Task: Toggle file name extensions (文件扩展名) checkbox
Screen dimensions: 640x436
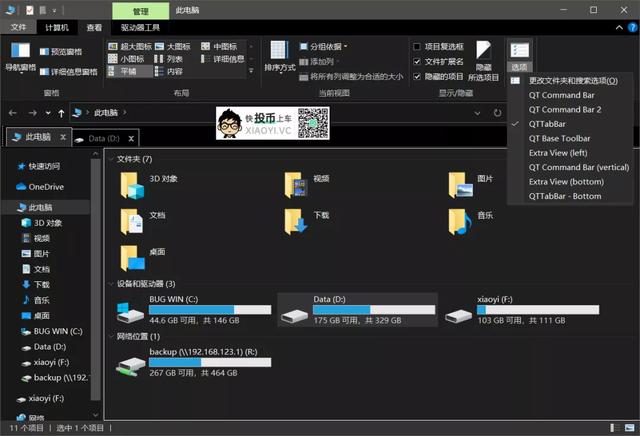Action: coord(417,62)
